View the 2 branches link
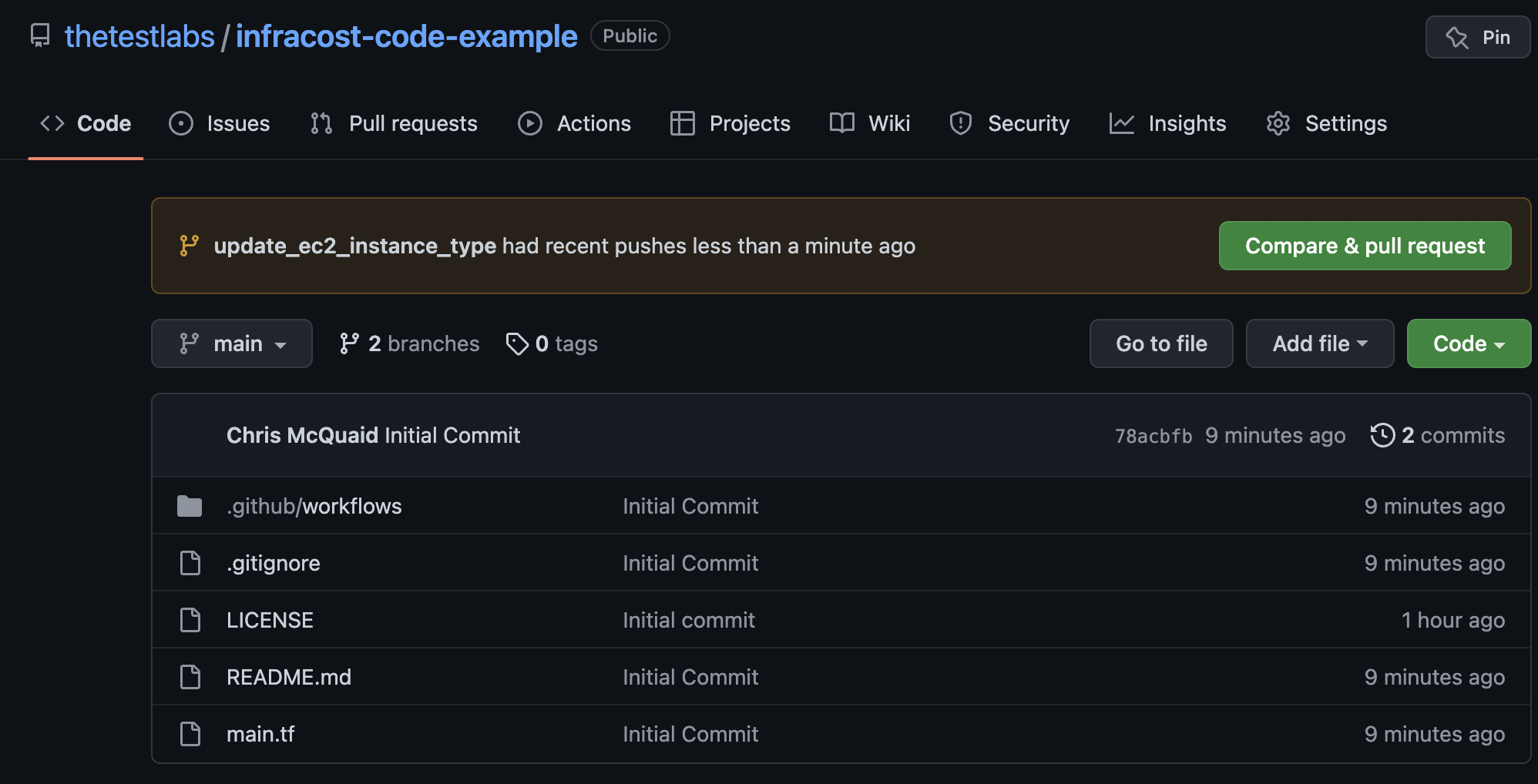The image size is (1538, 784). pos(409,343)
